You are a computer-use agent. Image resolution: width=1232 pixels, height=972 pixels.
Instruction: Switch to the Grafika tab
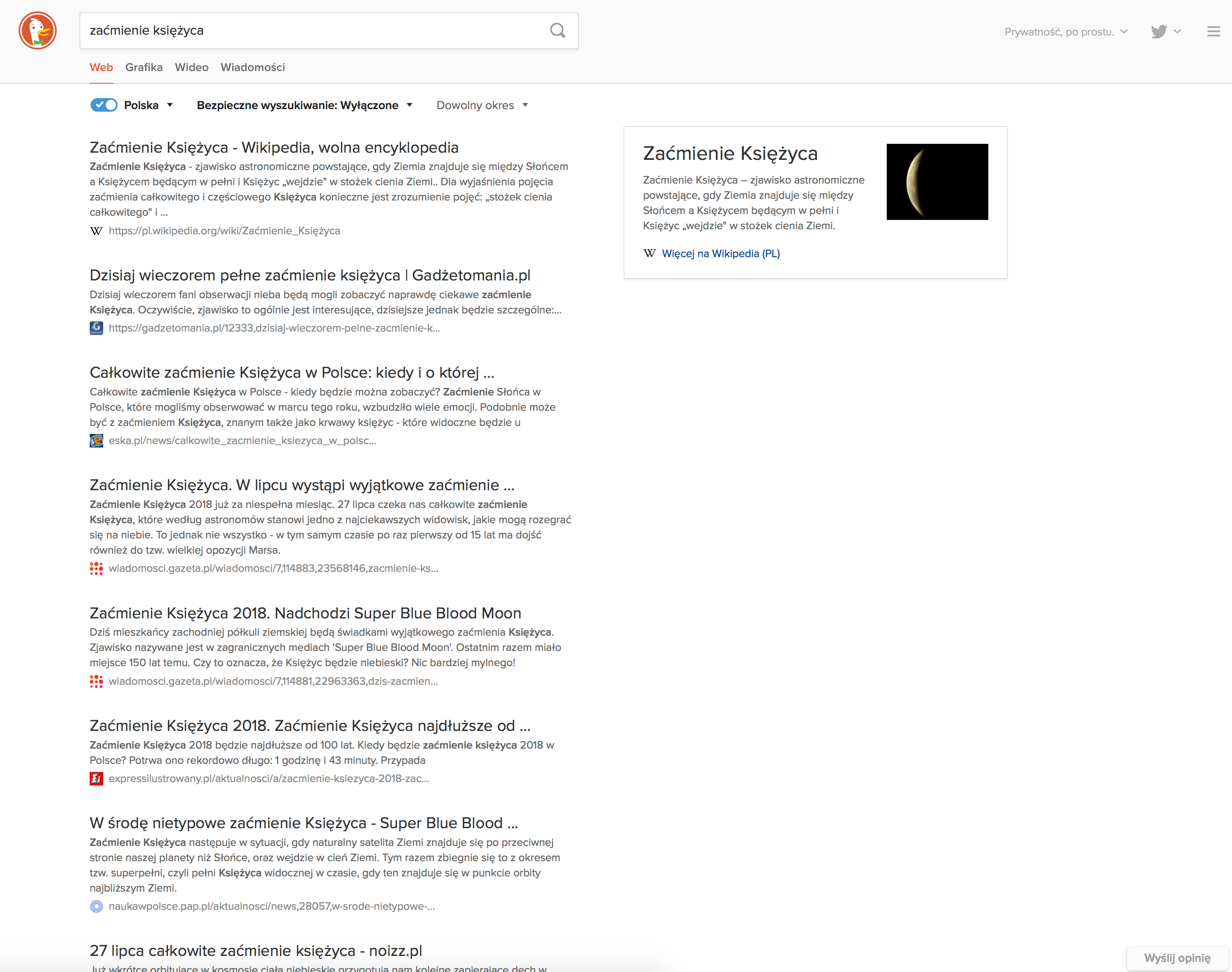point(144,67)
